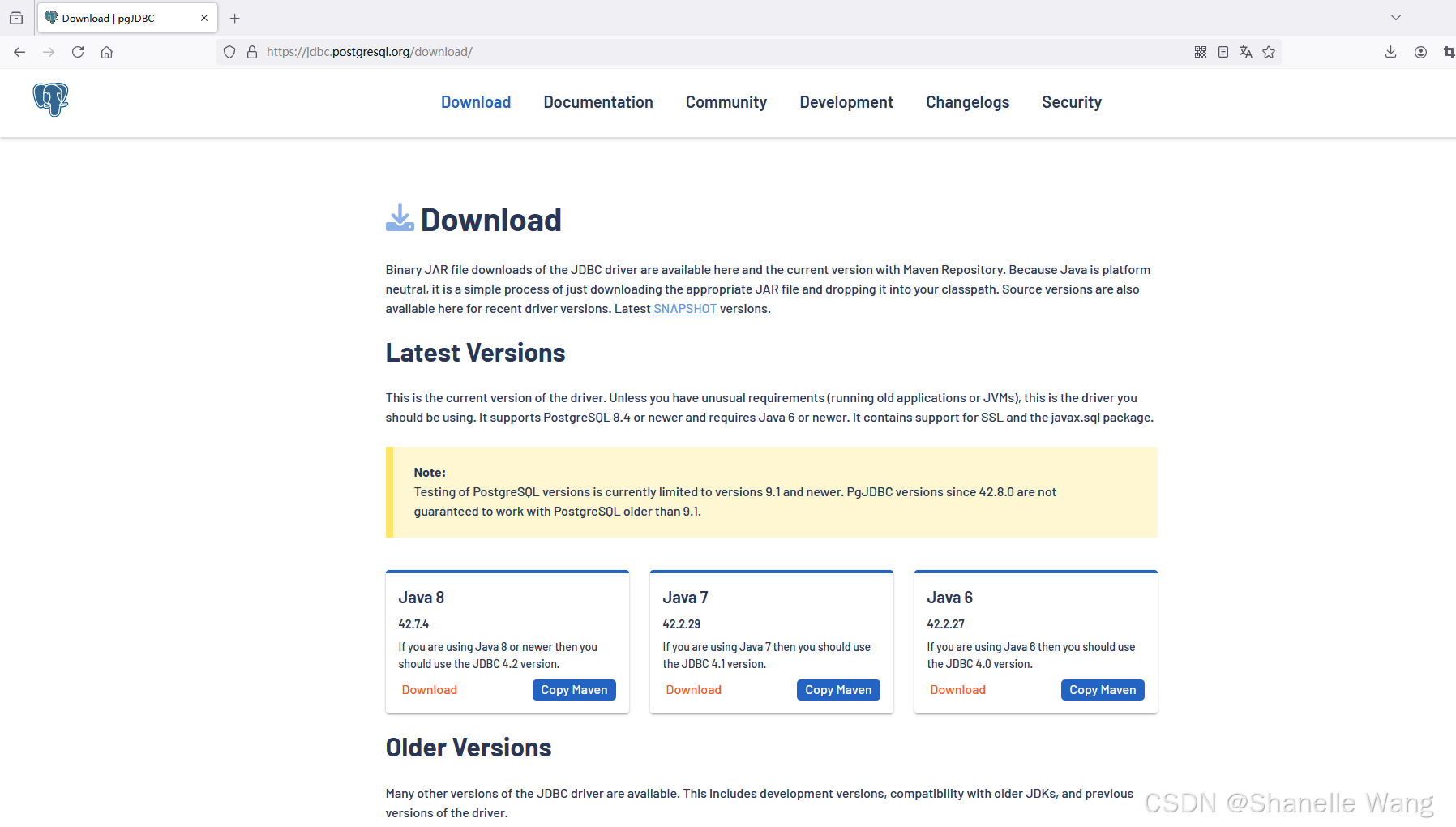1456x827 pixels.
Task: Click version number 42.7.4
Action: (x=413, y=624)
